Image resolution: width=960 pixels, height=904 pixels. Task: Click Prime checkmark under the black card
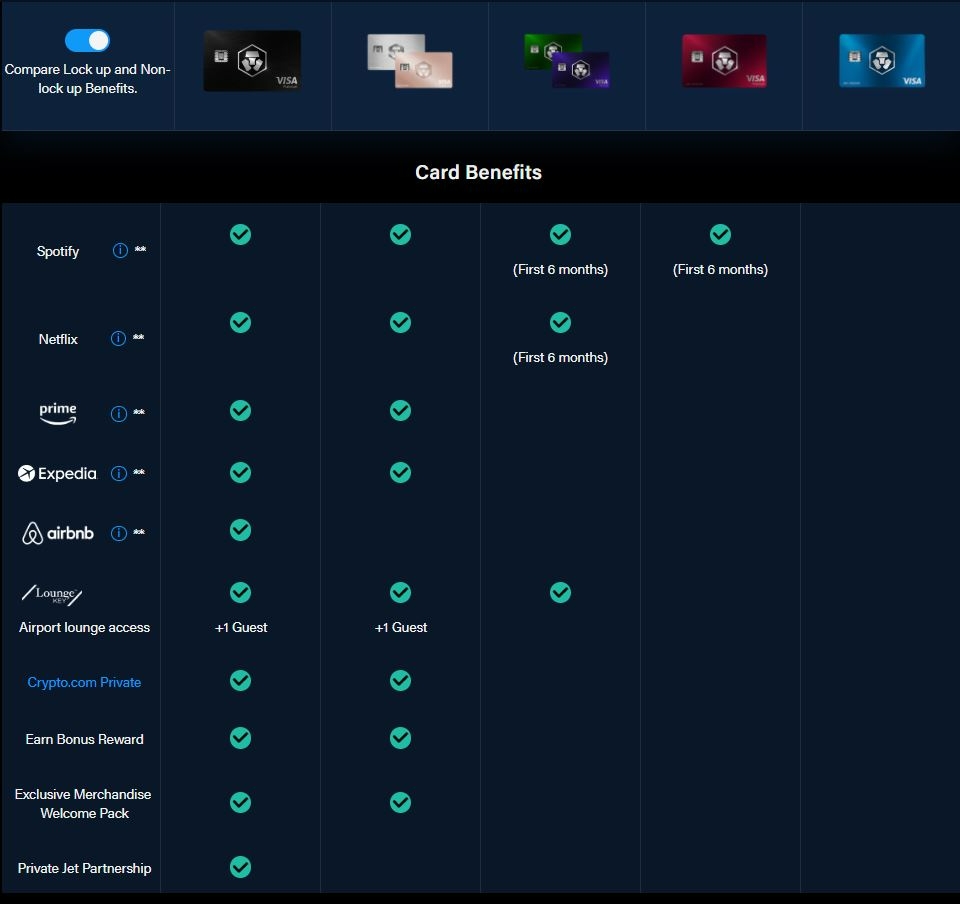(x=241, y=411)
